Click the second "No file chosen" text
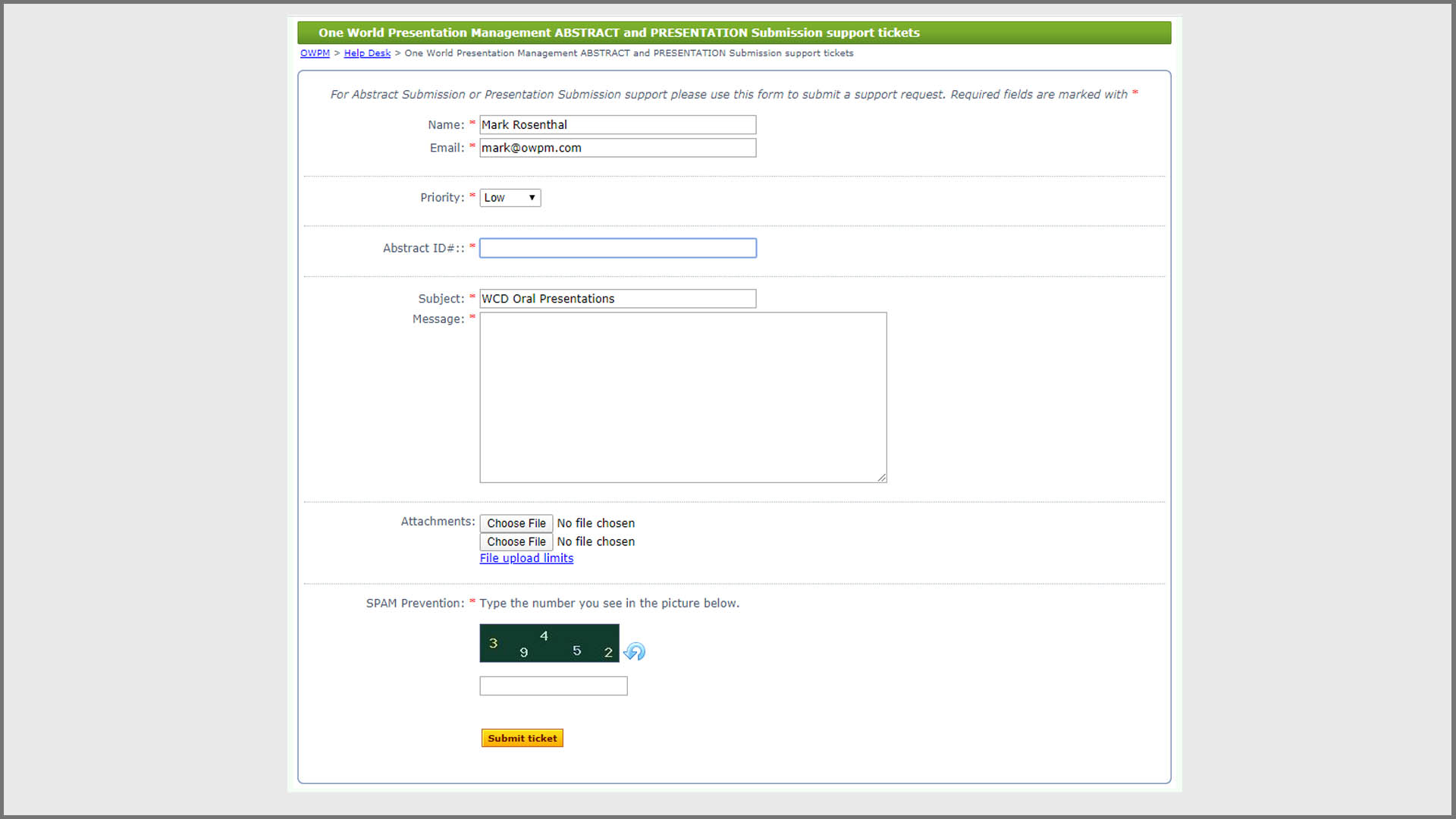Viewport: 1456px width, 819px height. (595, 541)
